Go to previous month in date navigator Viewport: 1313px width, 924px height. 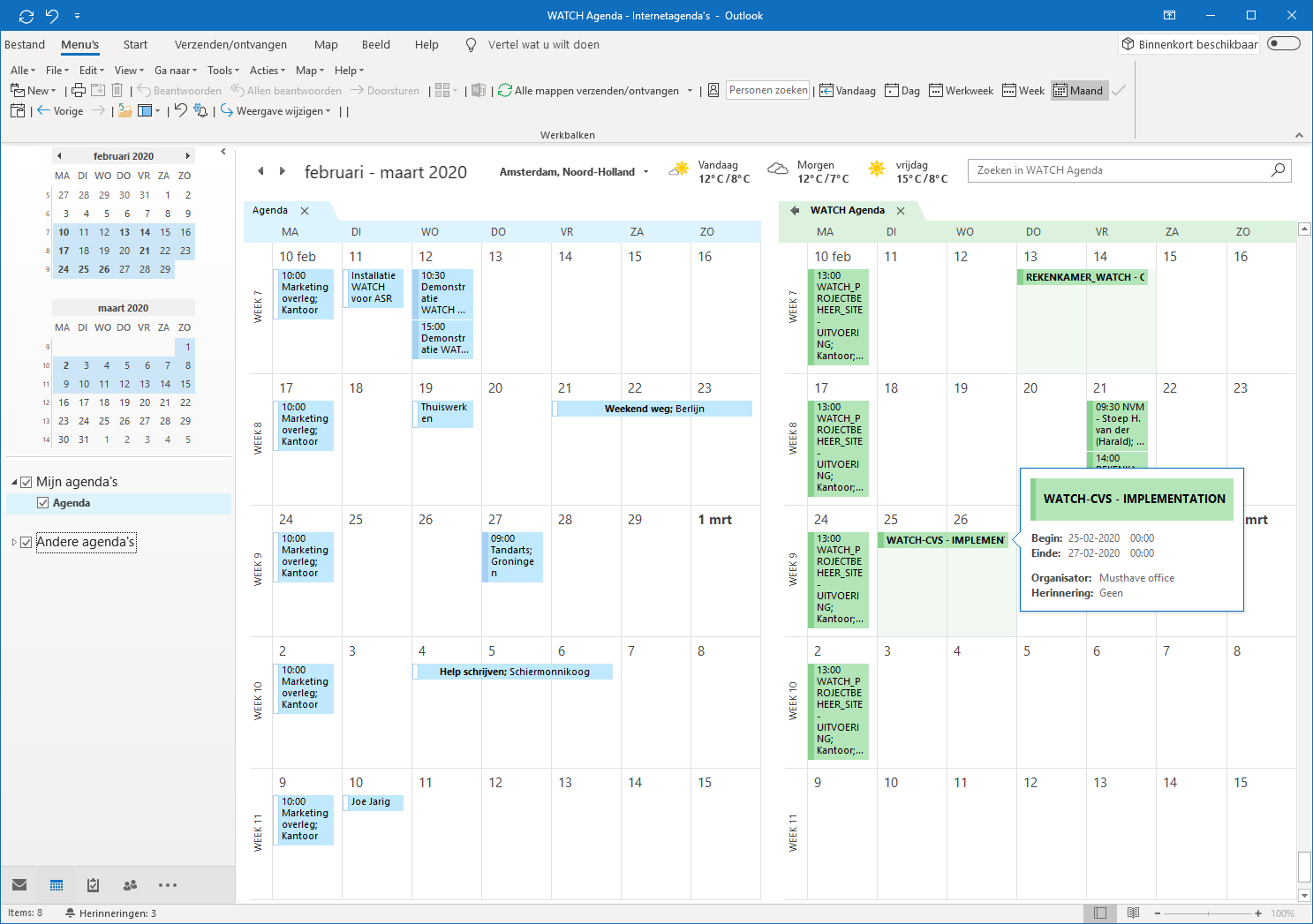[x=59, y=156]
